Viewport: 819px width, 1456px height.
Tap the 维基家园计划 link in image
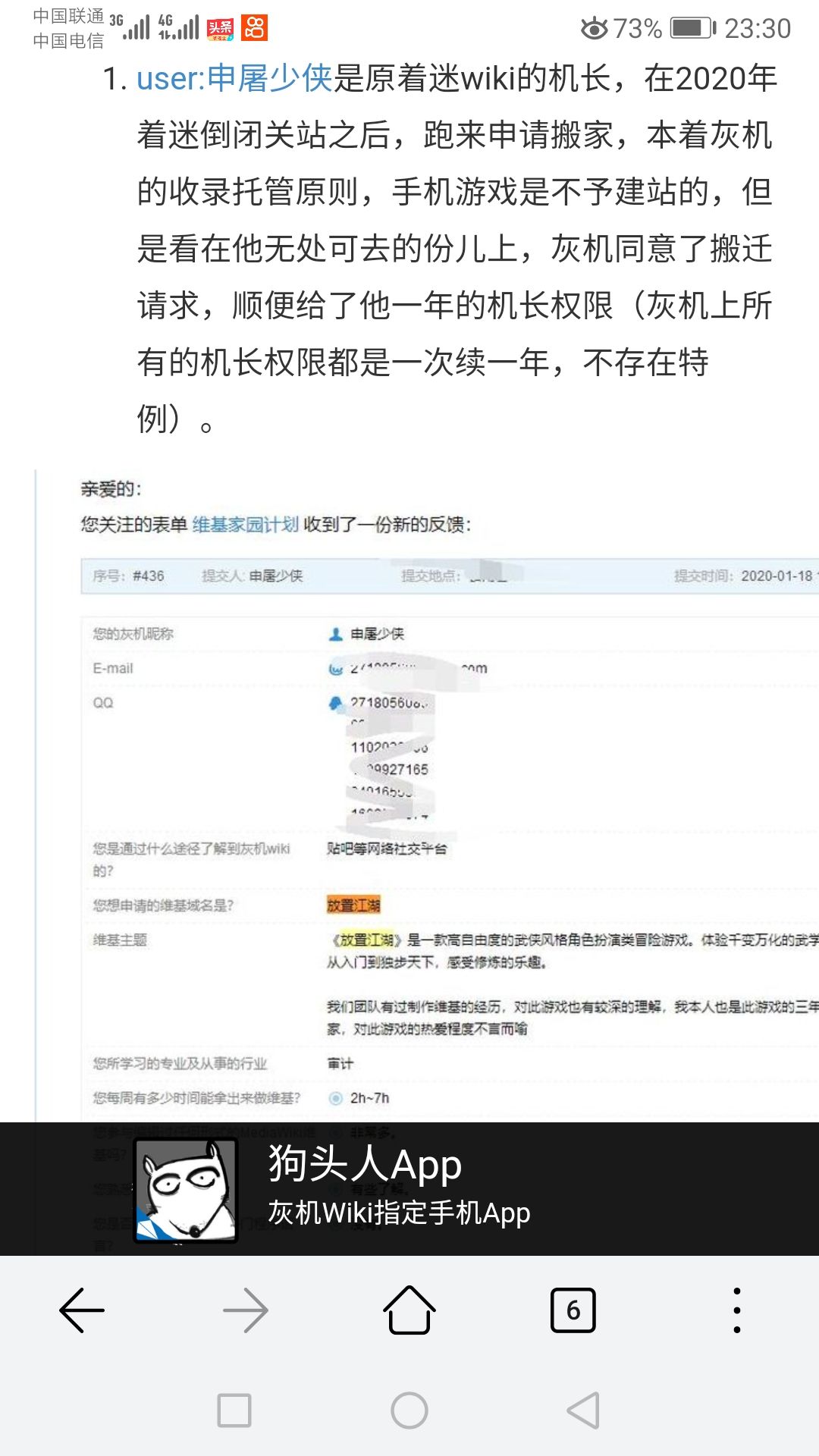245,524
